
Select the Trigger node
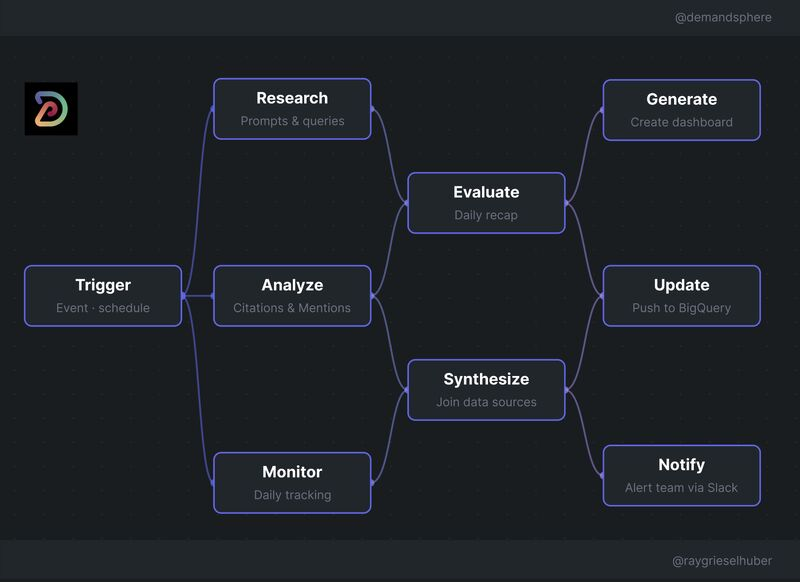(103, 295)
